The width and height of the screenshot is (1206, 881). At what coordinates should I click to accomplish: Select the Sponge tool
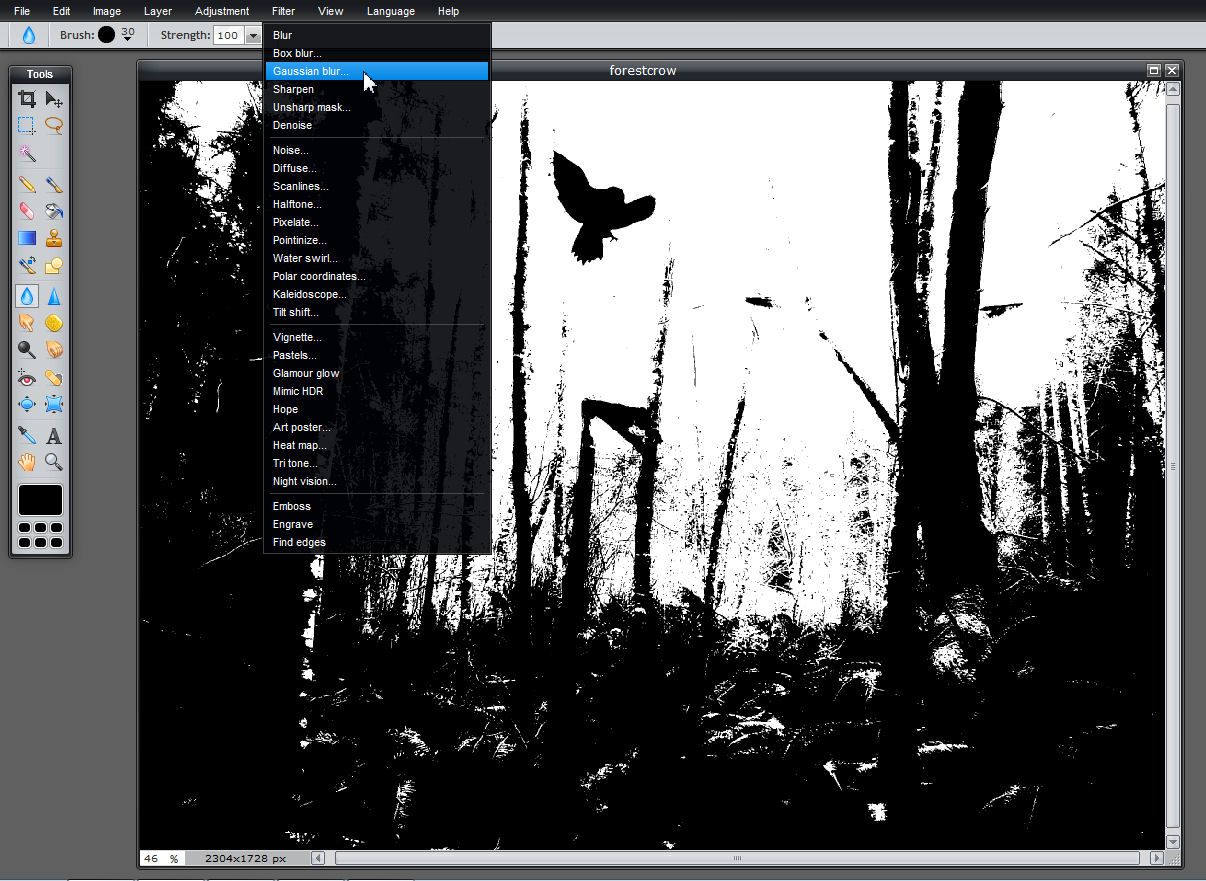pyautogui.click(x=54, y=323)
